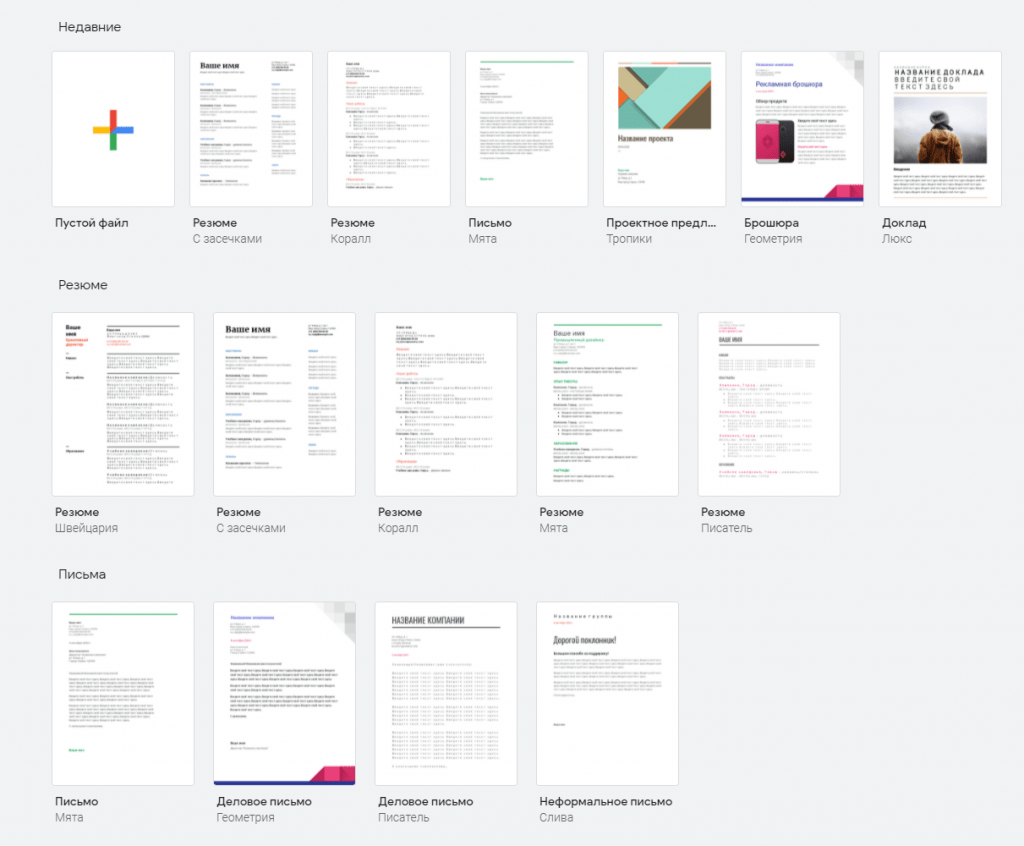The height and width of the screenshot is (846, 1024).
Task: Click the "Резюме" section heading
Action: 77,285
